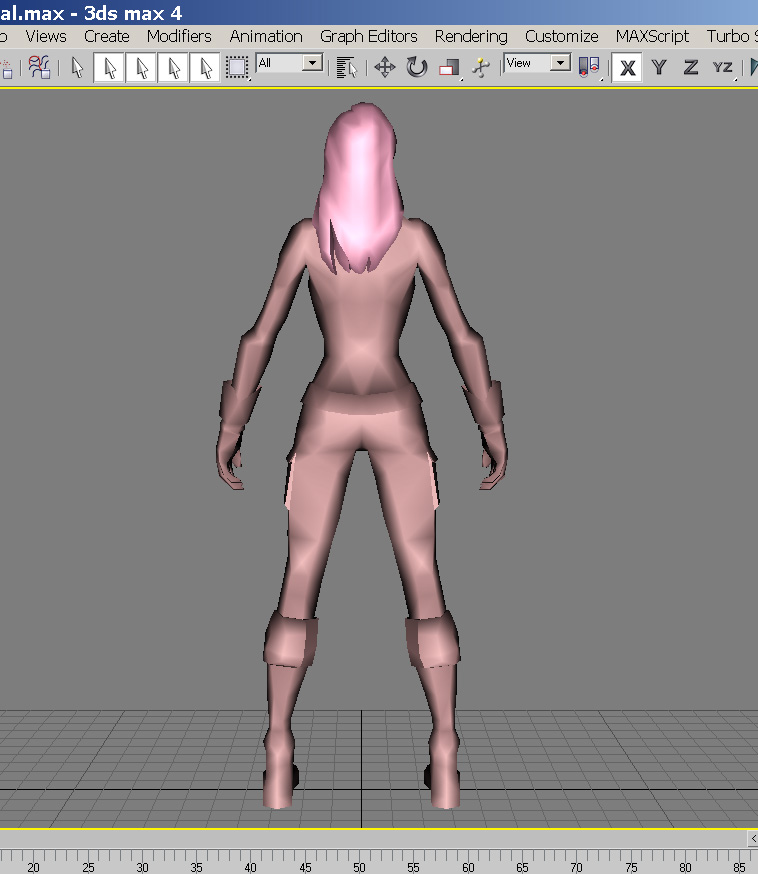Expand the YZ plane constraint flyout
Screen dimensions: 758x874
[723, 68]
